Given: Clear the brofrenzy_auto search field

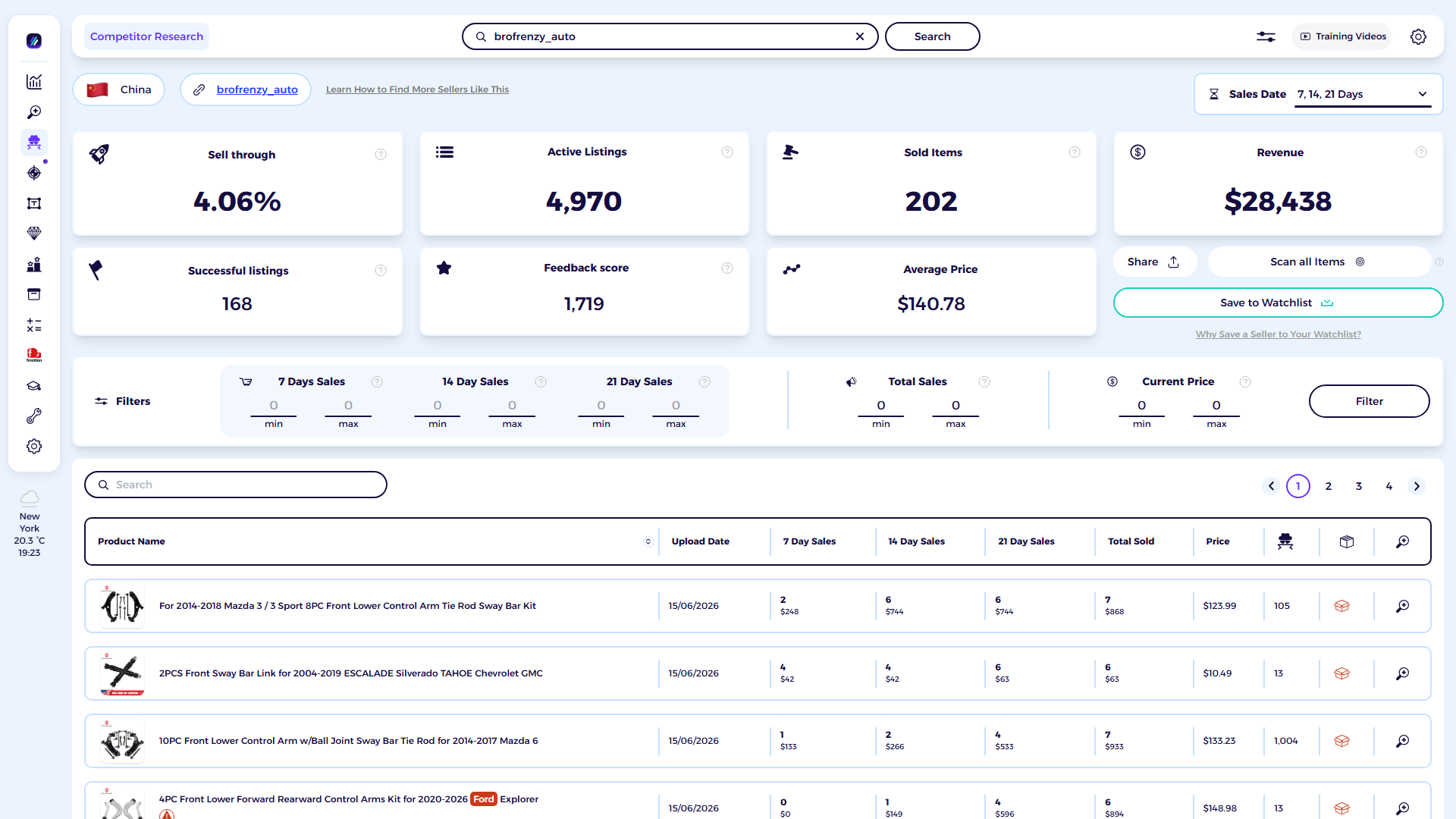Looking at the screenshot, I should point(860,36).
